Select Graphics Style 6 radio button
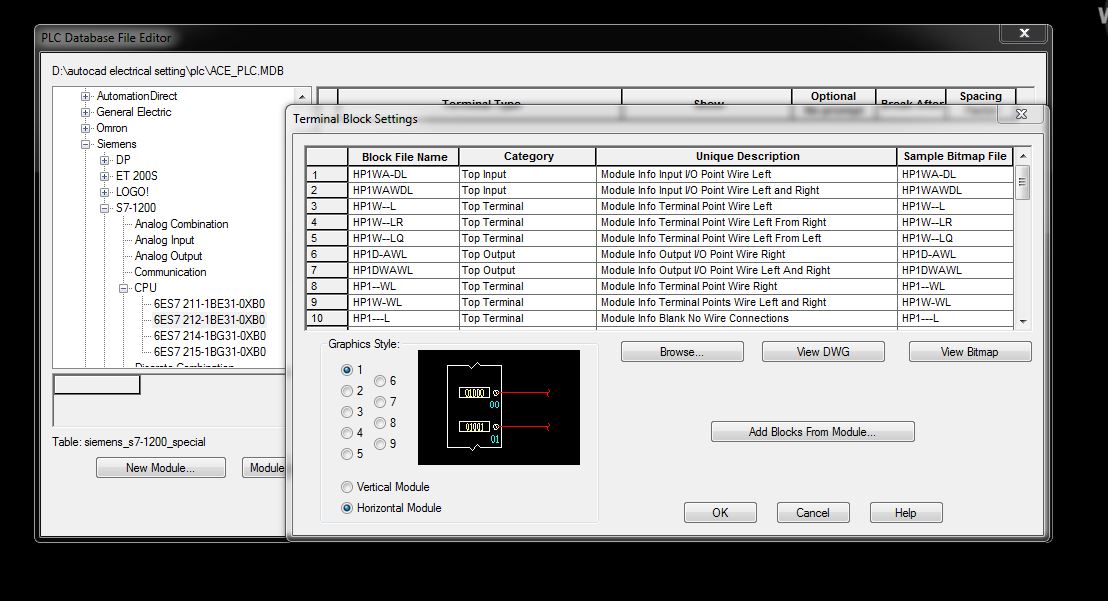Screen dimensions: 1108x601 [380, 381]
